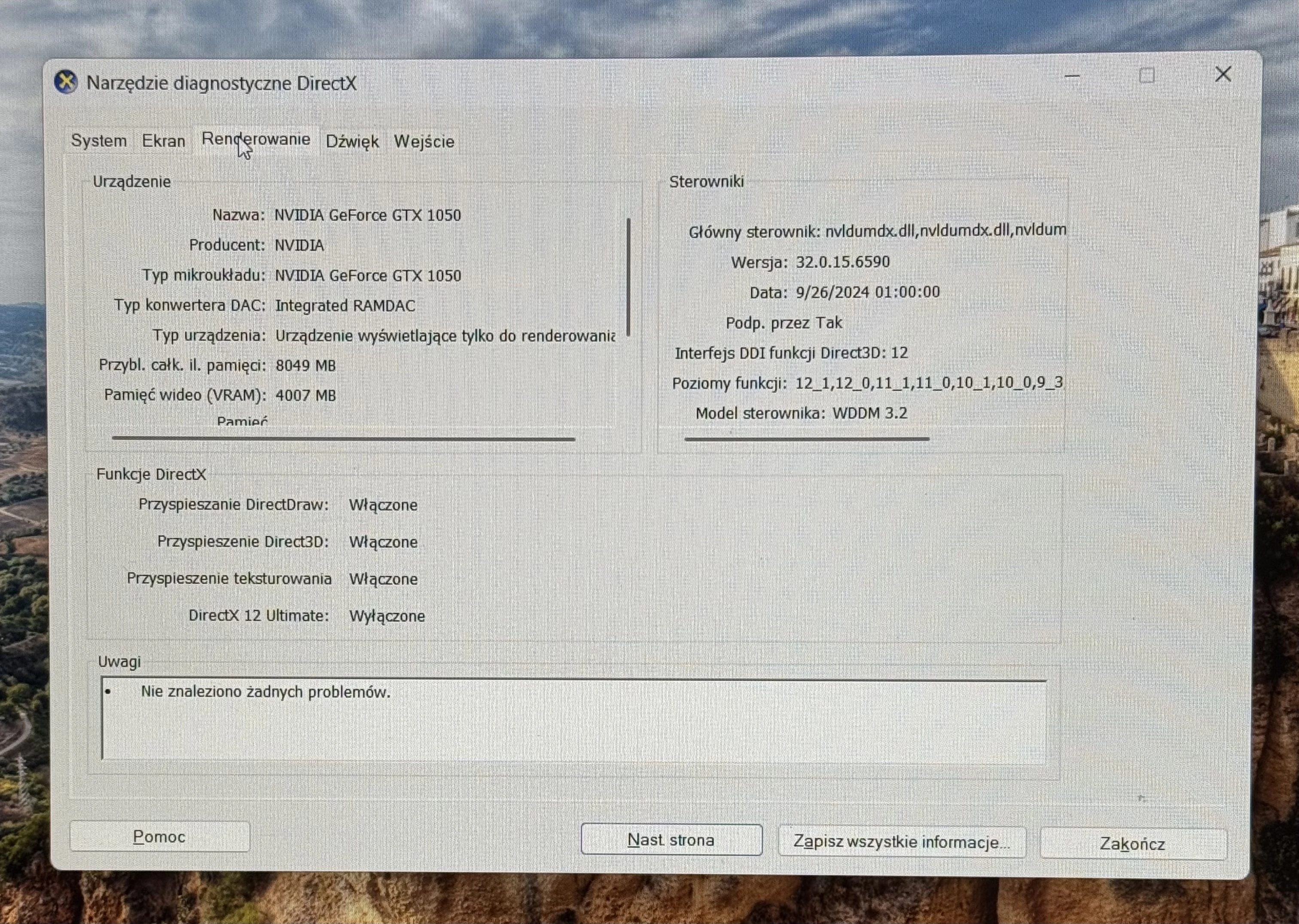Image resolution: width=1299 pixels, height=924 pixels.
Task: Click the Zakończ button
Action: click(1133, 843)
